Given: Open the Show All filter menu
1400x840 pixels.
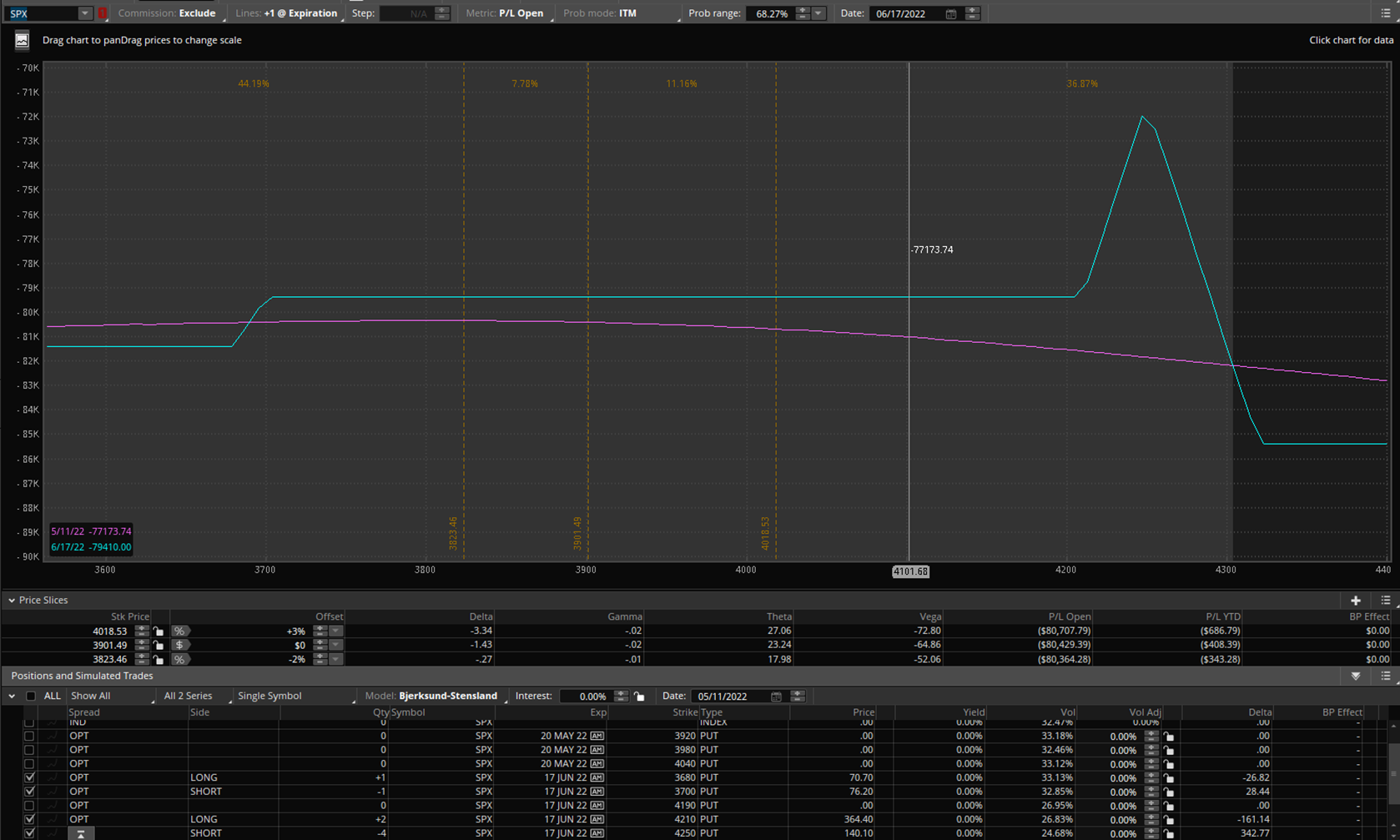Looking at the screenshot, I should (111, 696).
